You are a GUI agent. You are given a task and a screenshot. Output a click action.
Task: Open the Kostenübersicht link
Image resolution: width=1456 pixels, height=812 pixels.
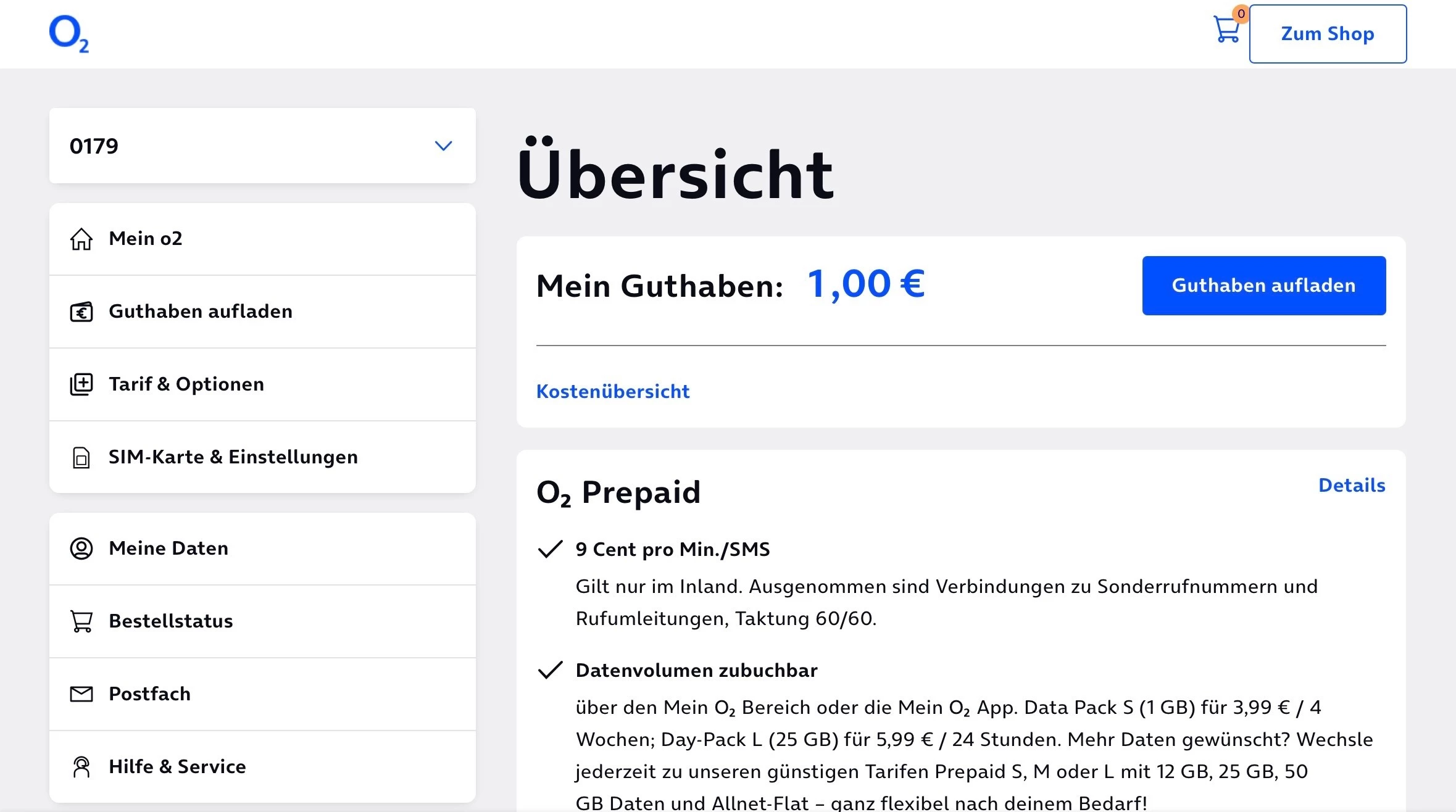612,391
